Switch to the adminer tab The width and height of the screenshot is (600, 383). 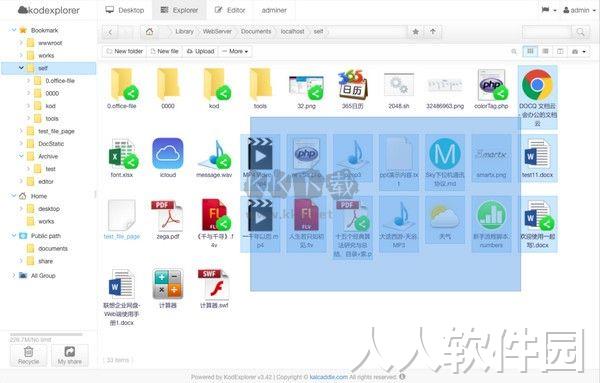click(x=274, y=10)
